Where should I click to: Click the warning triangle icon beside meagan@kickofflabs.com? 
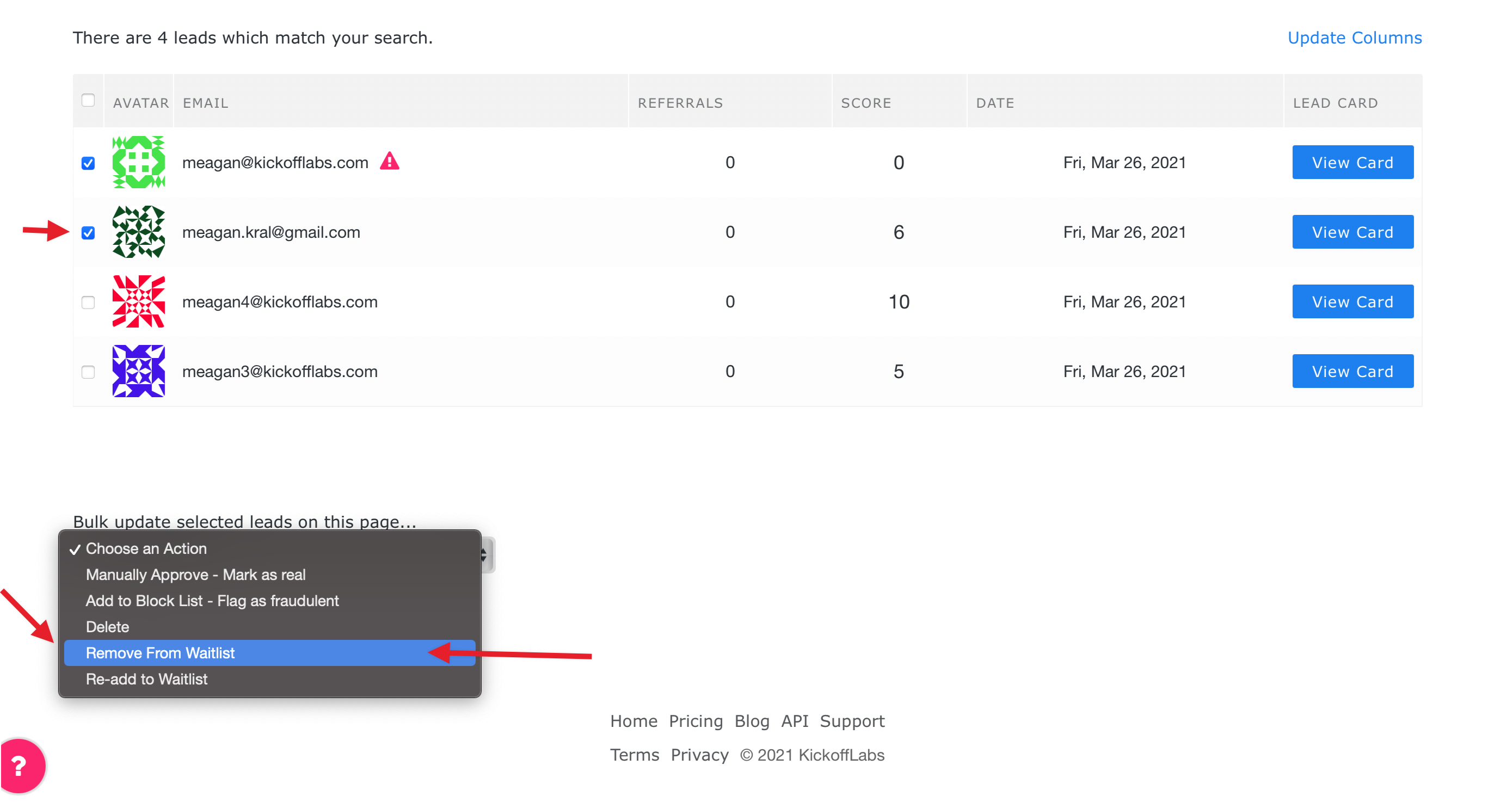coord(389,161)
